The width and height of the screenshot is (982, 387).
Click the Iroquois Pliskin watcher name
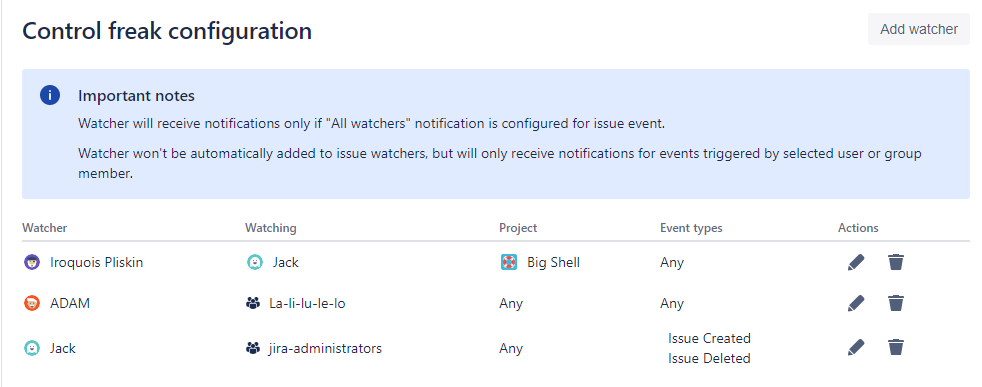point(96,262)
